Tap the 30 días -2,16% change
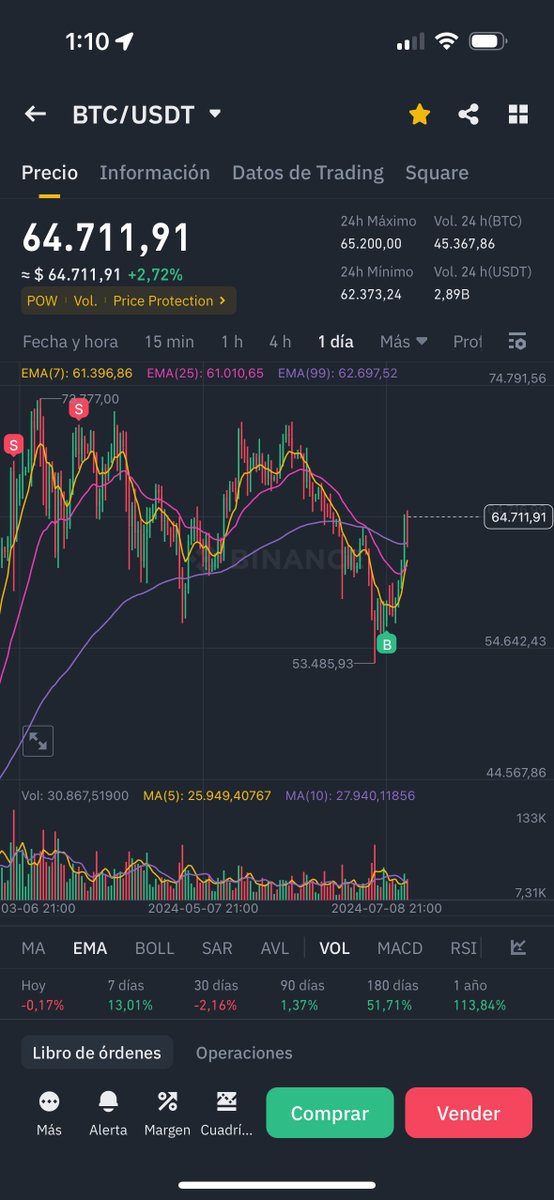This screenshot has height=1200, width=554. [x=217, y=995]
